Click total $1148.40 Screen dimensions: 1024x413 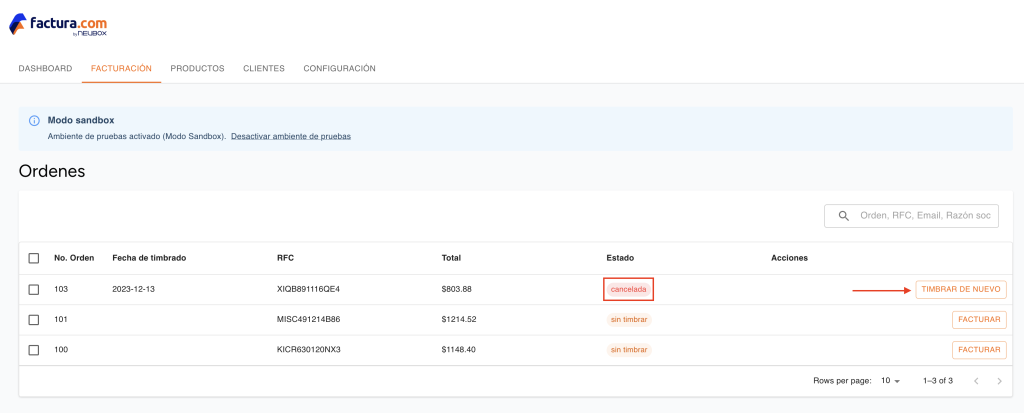[x=458, y=350]
